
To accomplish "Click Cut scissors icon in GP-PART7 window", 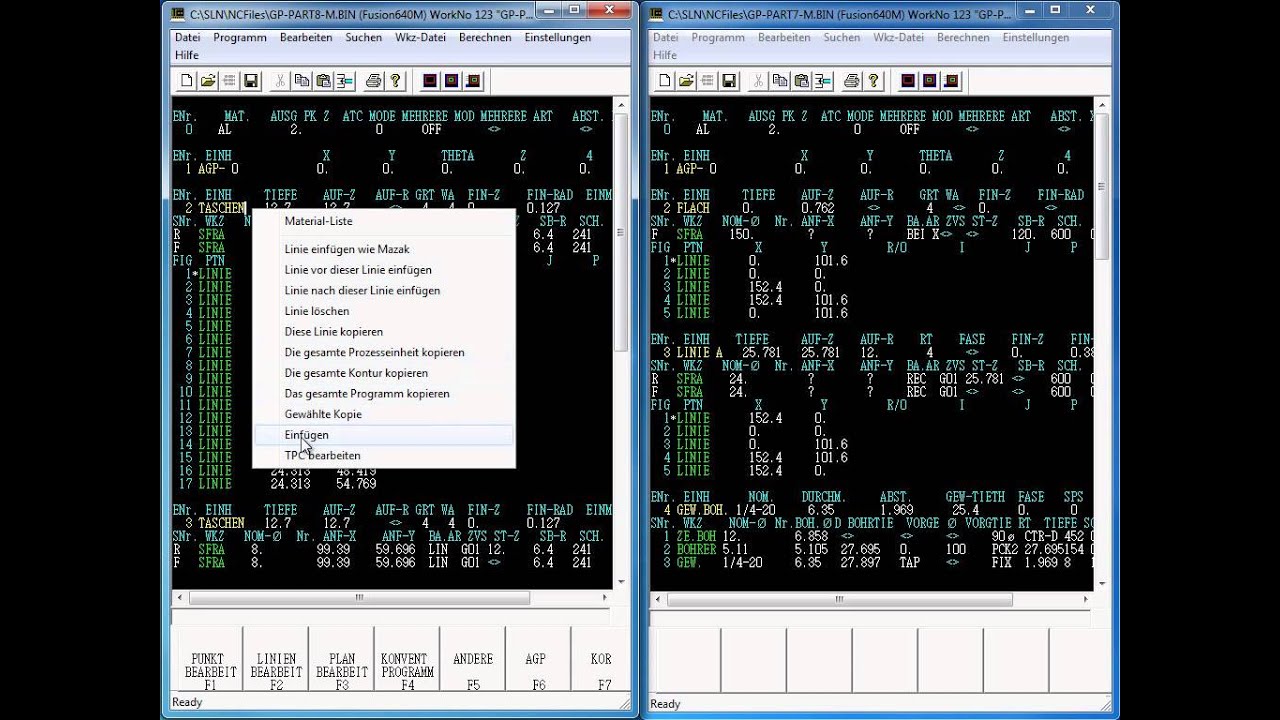I will (759, 81).
